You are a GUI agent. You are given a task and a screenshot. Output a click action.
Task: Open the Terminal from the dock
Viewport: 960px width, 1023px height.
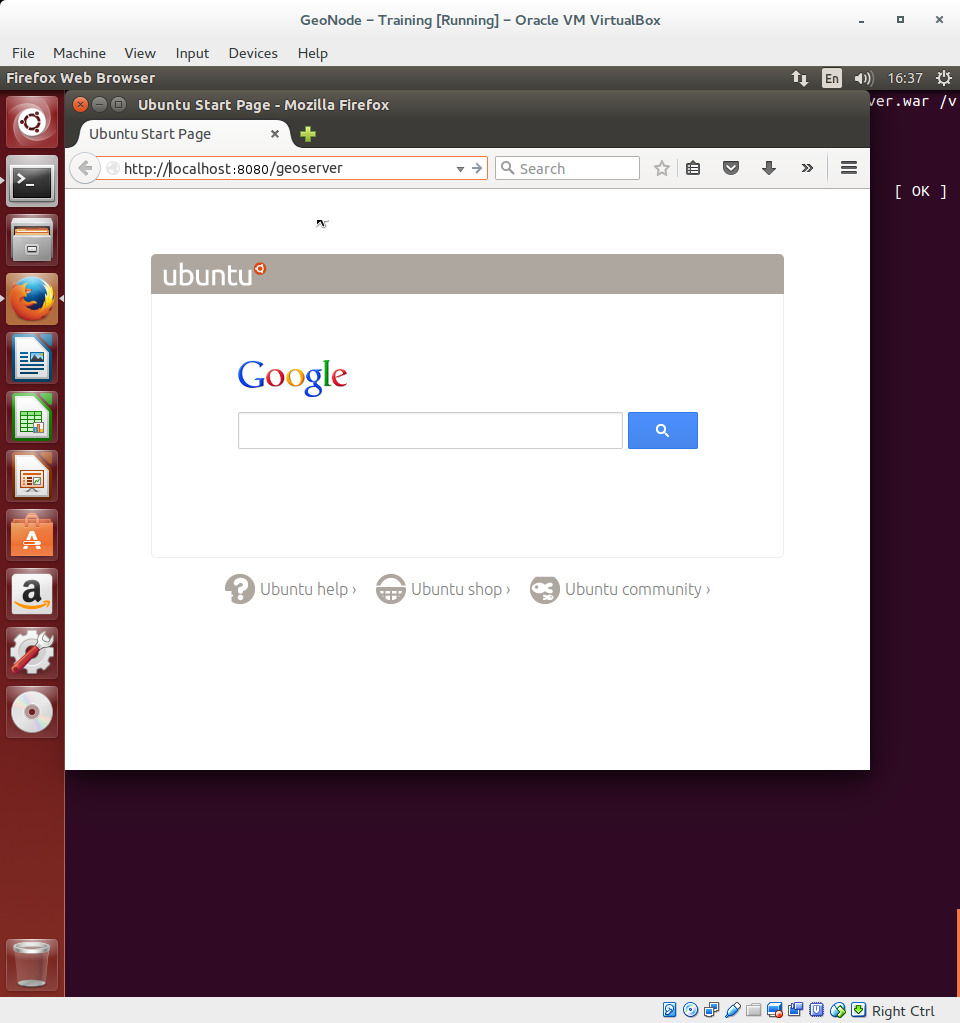coord(32,181)
